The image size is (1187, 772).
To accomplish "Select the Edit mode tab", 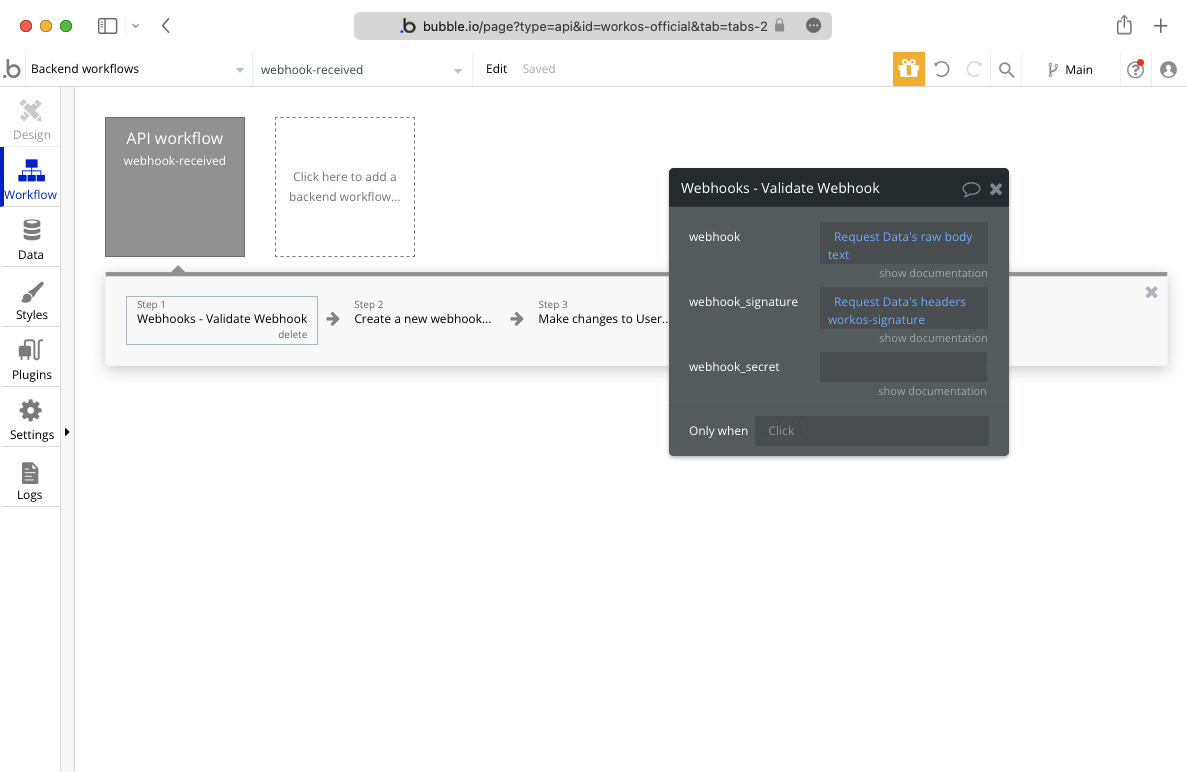I will pyautogui.click(x=496, y=69).
